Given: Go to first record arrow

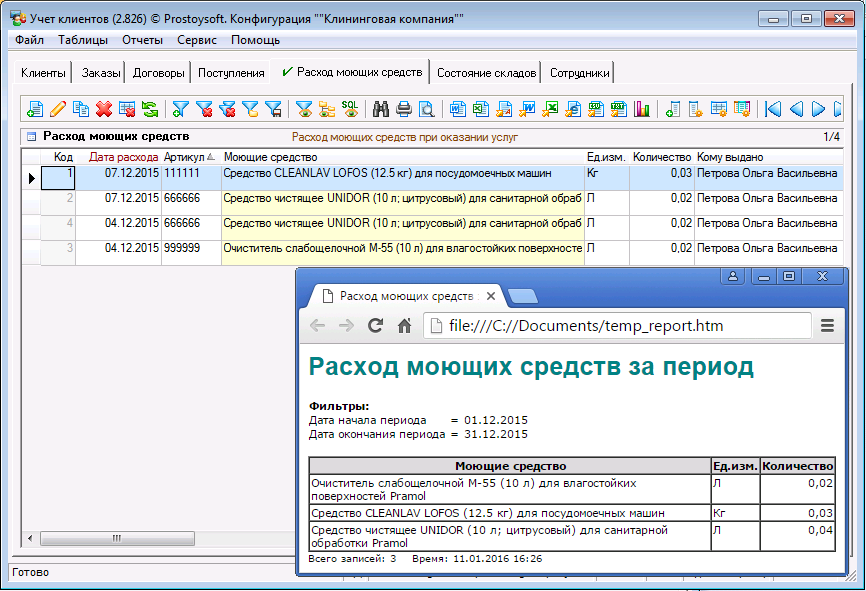Looking at the screenshot, I should (x=773, y=109).
